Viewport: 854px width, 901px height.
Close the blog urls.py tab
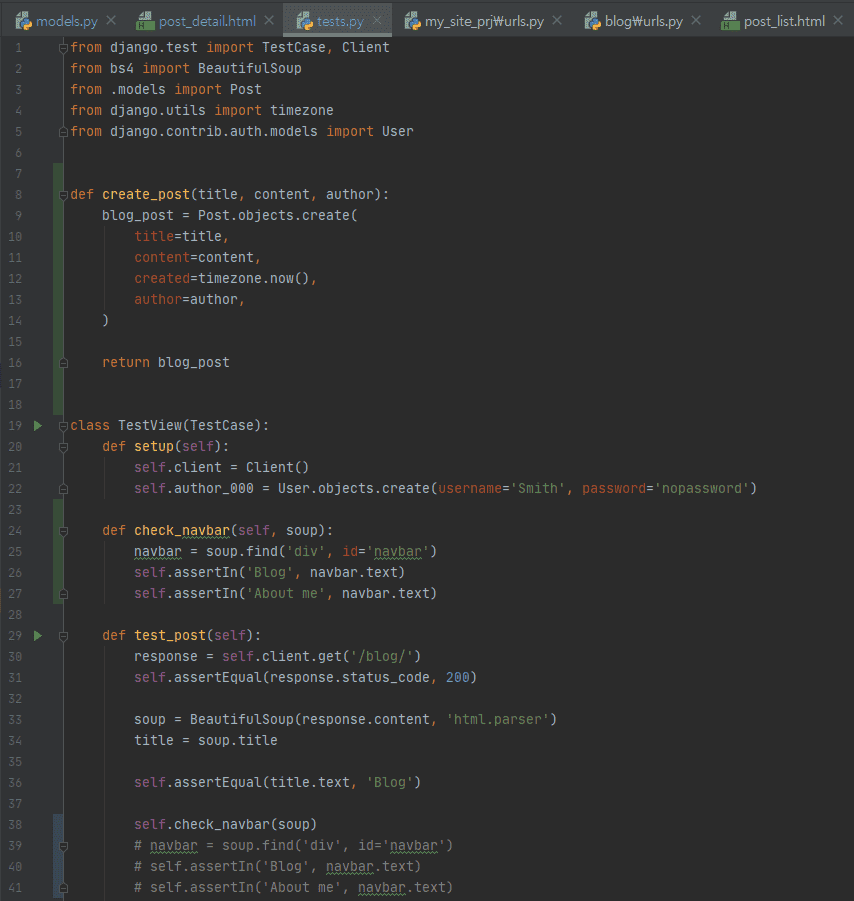click(x=696, y=21)
